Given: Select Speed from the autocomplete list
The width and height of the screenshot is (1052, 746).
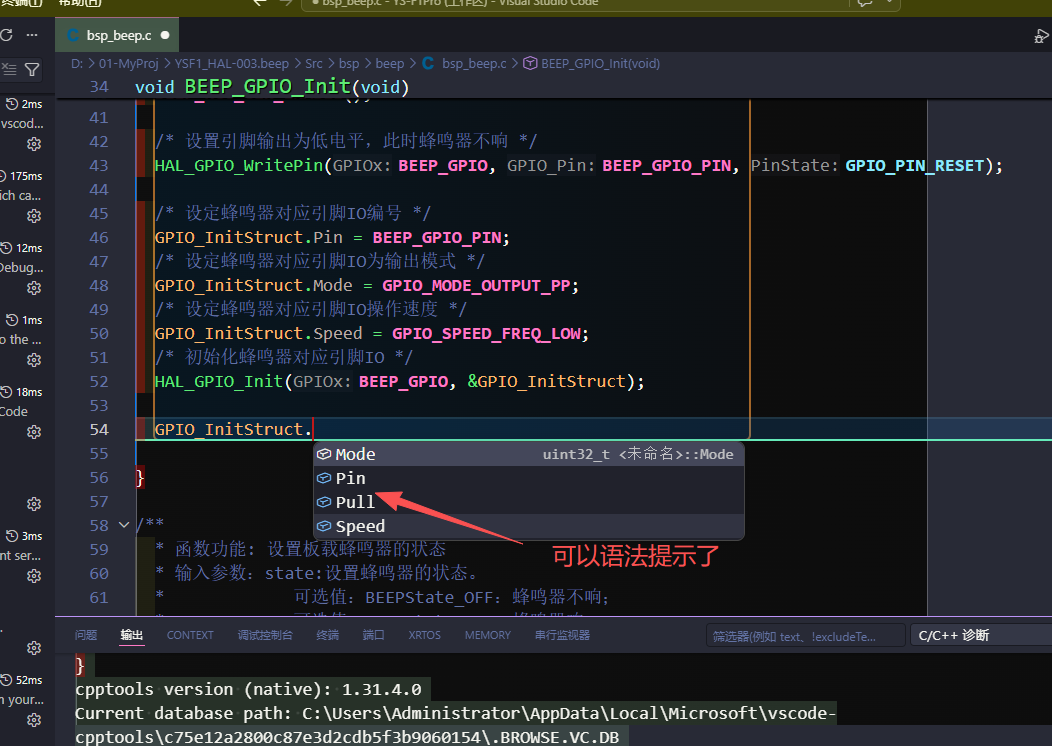Looking at the screenshot, I should (360, 526).
